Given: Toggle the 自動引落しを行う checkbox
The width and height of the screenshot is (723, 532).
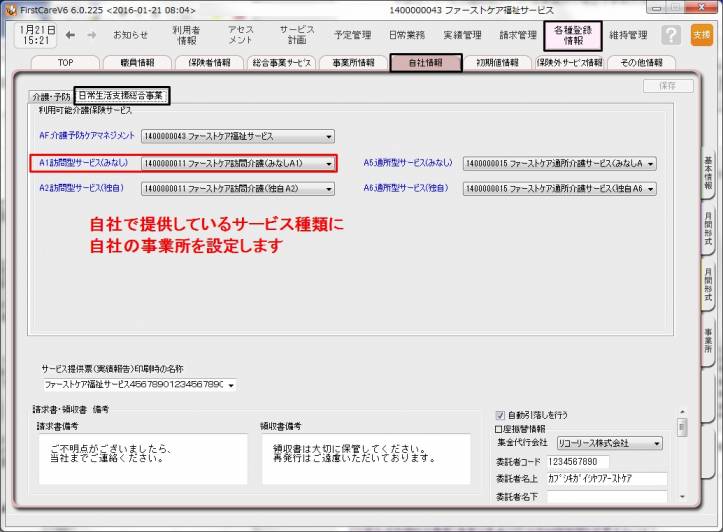Looking at the screenshot, I should [x=501, y=415].
